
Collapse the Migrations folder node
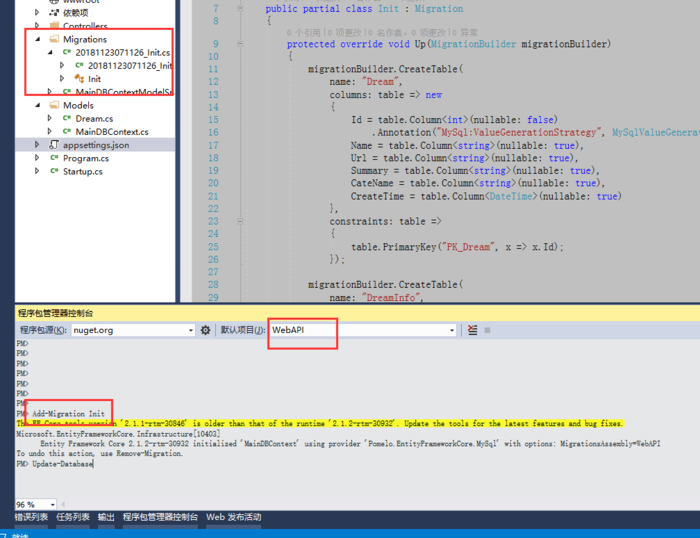pos(38,39)
